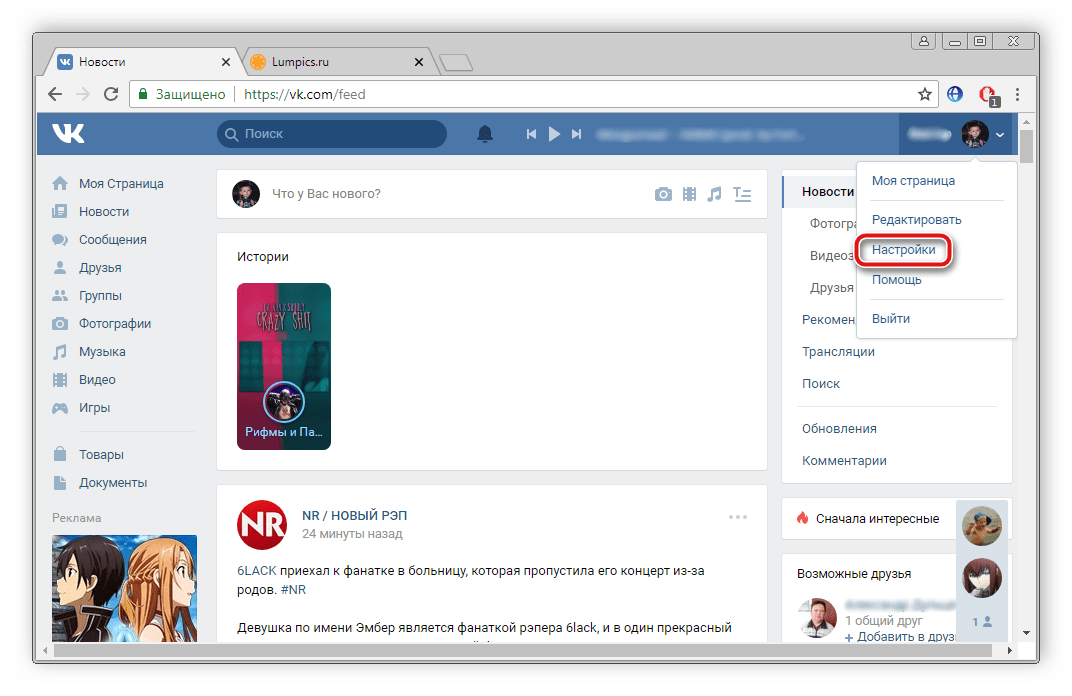Open Друзья in the left sidebar
The height and width of the screenshot is (696, 1072).
tap(100, 268)
